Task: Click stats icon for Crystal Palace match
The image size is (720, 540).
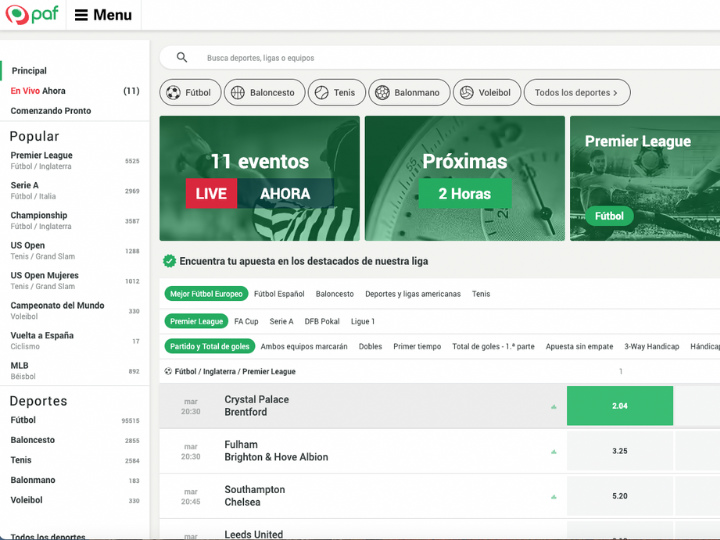Action: coord(554,407)
